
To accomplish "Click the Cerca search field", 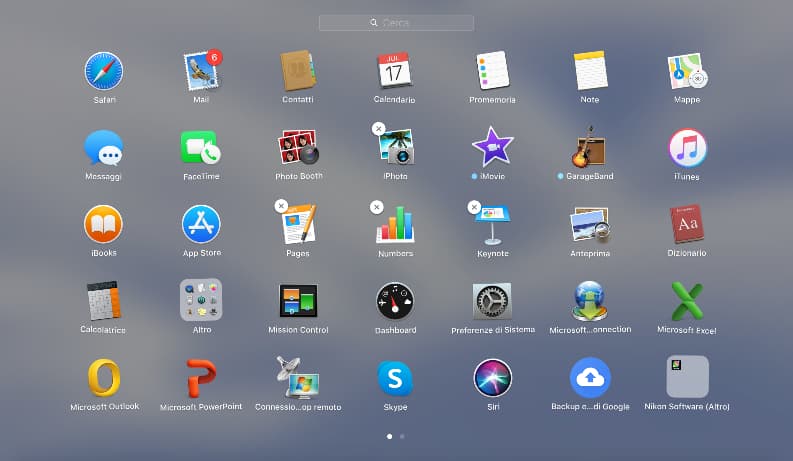I will 396,23.
